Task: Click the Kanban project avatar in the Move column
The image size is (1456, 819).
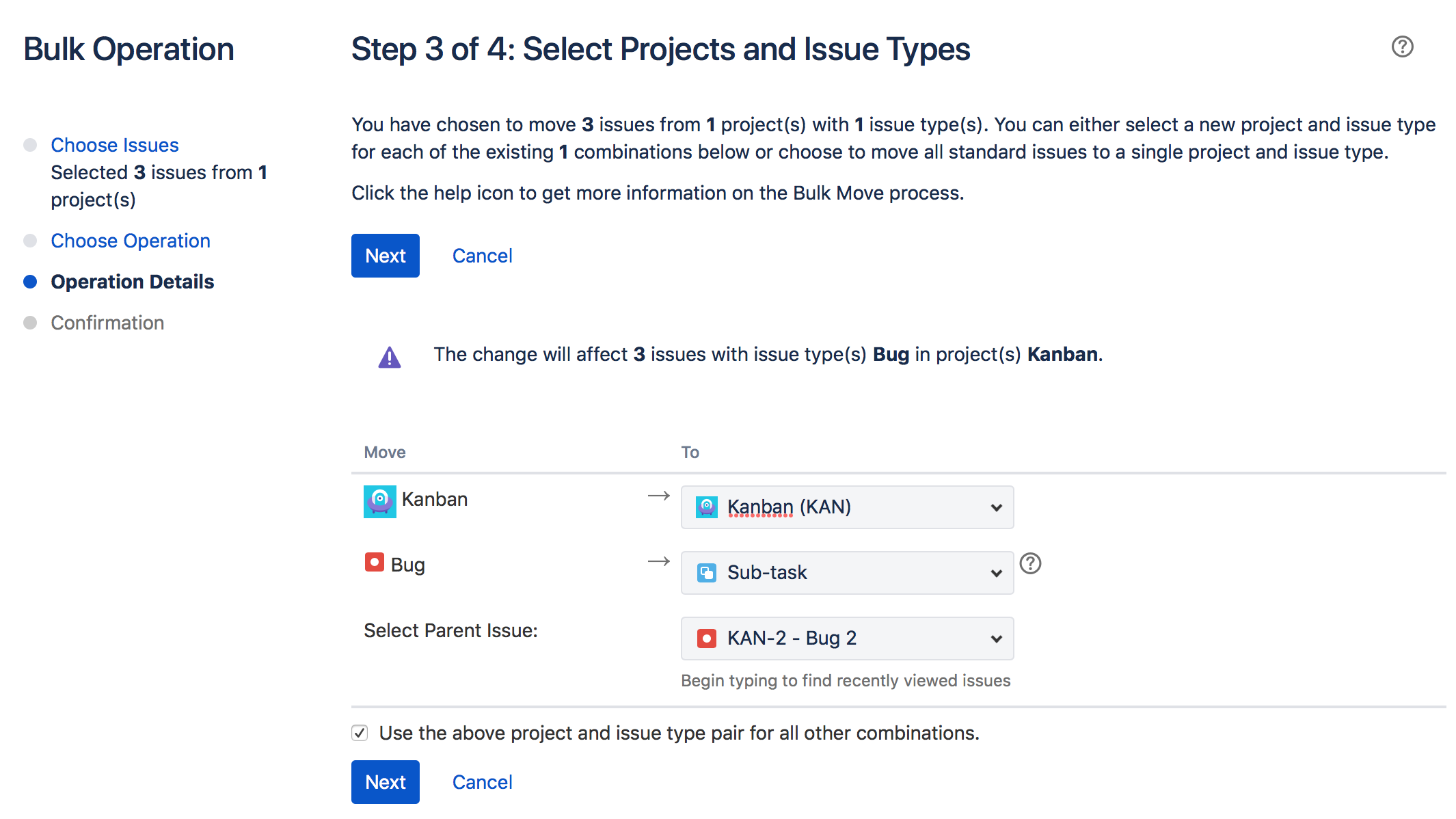Action: 379,501
